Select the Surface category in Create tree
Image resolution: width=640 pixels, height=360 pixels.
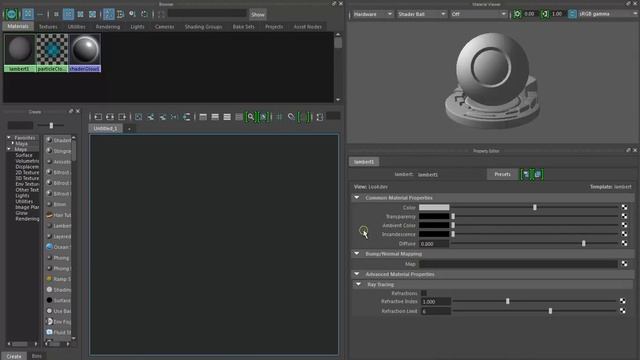24,155
